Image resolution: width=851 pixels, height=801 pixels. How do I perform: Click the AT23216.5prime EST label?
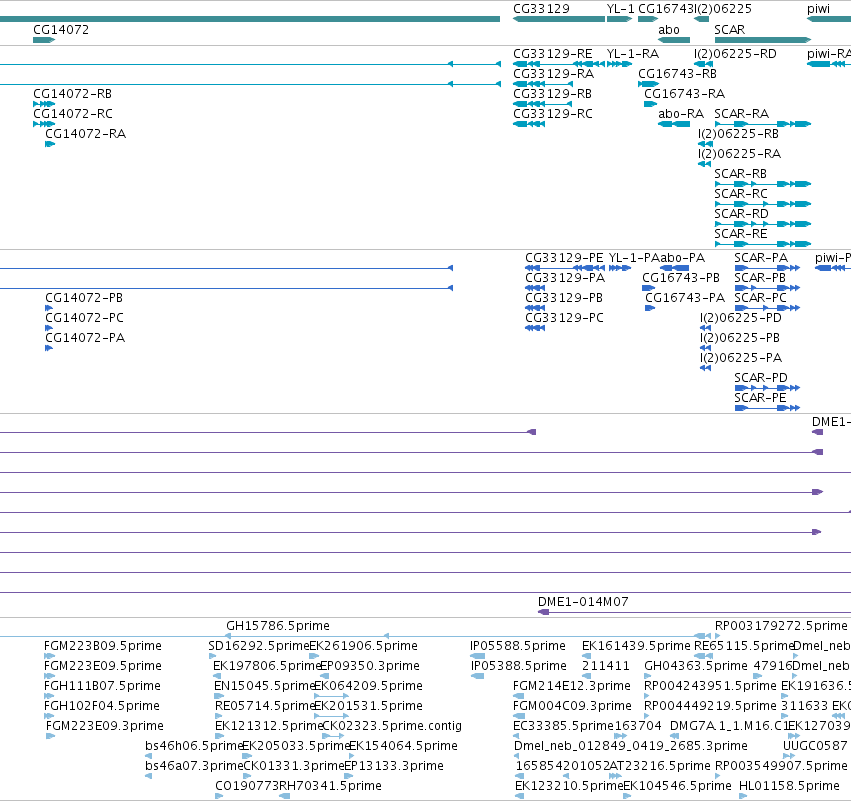660,766
